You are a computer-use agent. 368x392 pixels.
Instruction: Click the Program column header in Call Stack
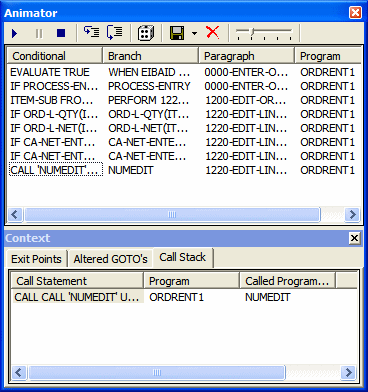pos(192,281)
